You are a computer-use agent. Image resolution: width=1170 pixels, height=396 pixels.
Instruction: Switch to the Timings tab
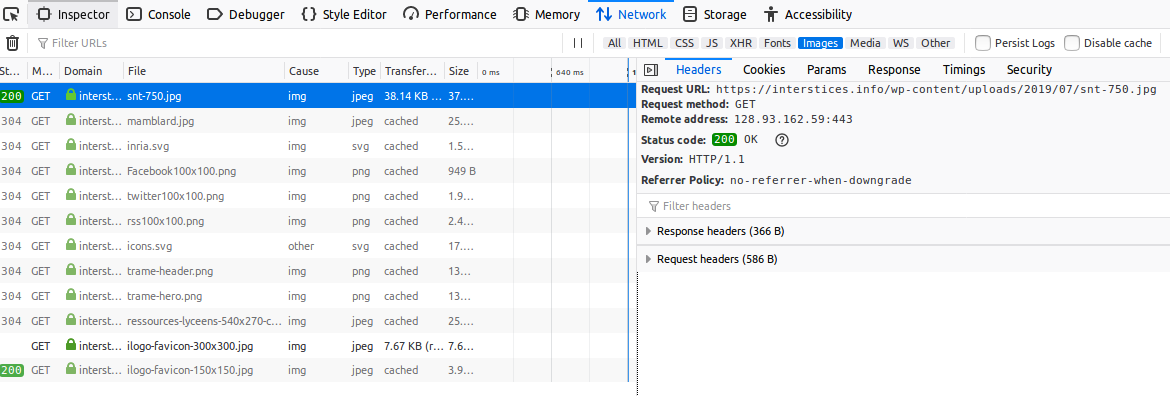(964, 70)
